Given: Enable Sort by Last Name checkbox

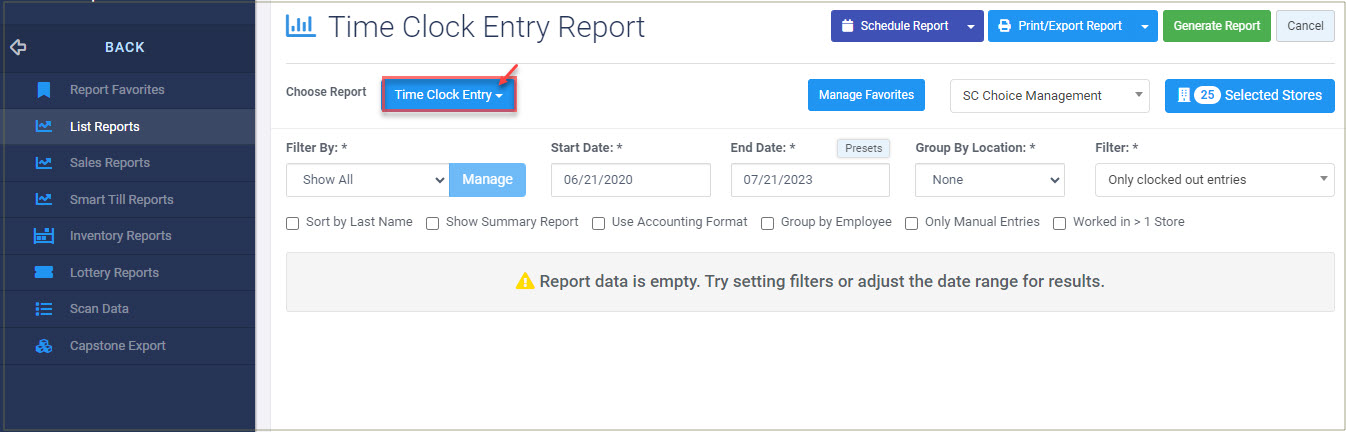Looking at the screenshot, I should click(293, 223).
